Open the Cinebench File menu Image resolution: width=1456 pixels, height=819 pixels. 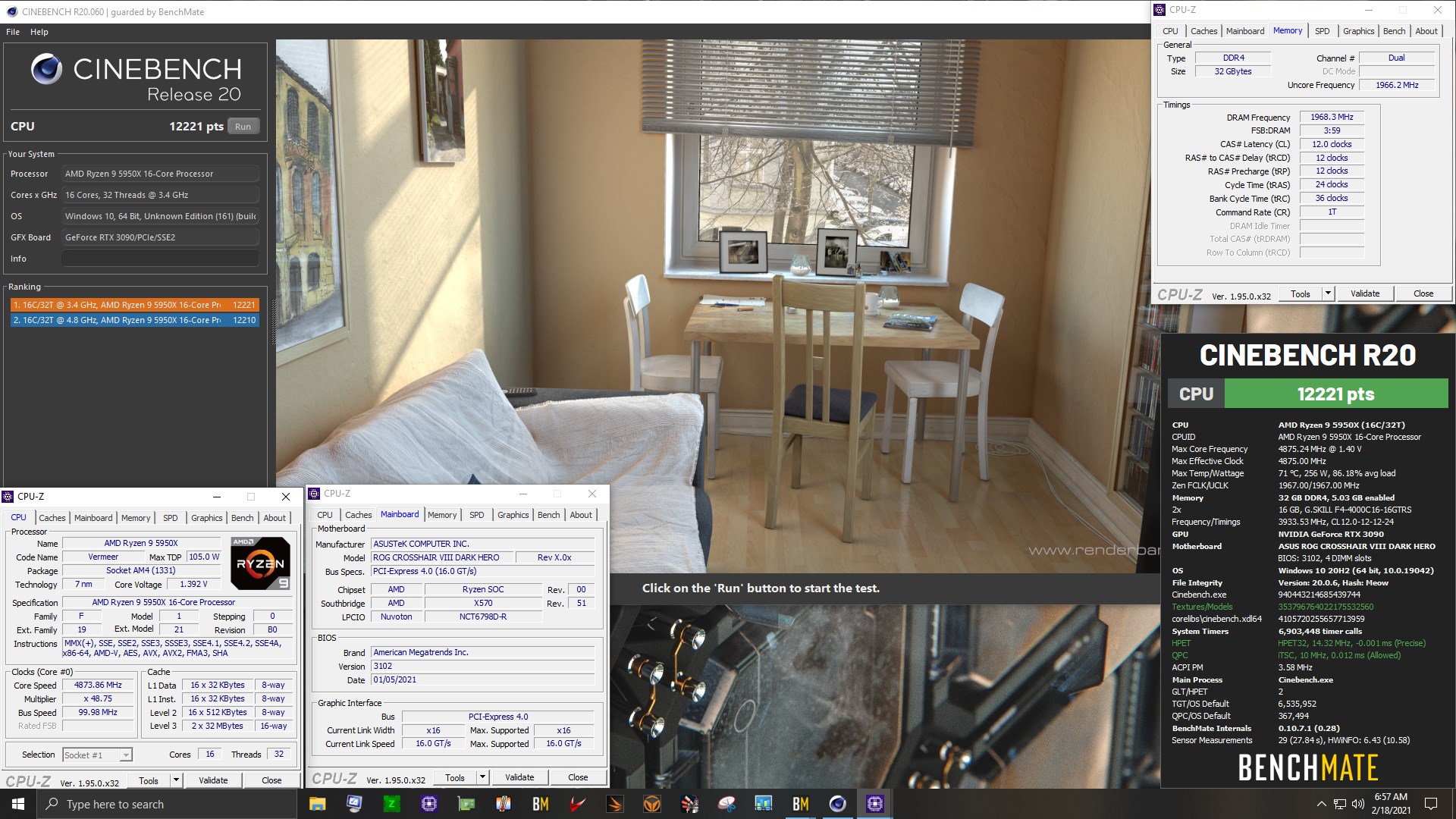click(13, 32)
